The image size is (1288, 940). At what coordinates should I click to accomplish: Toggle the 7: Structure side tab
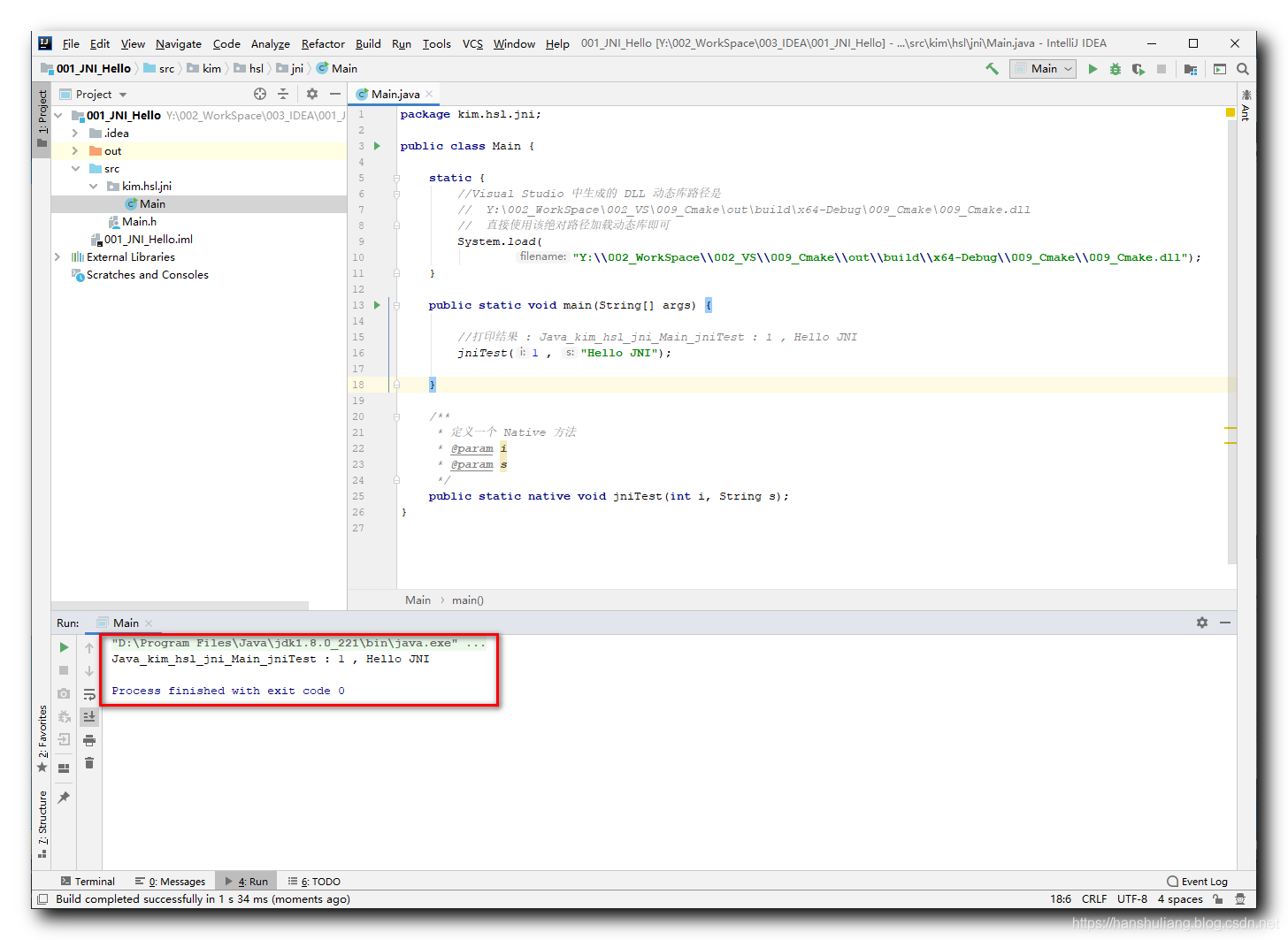42,823
